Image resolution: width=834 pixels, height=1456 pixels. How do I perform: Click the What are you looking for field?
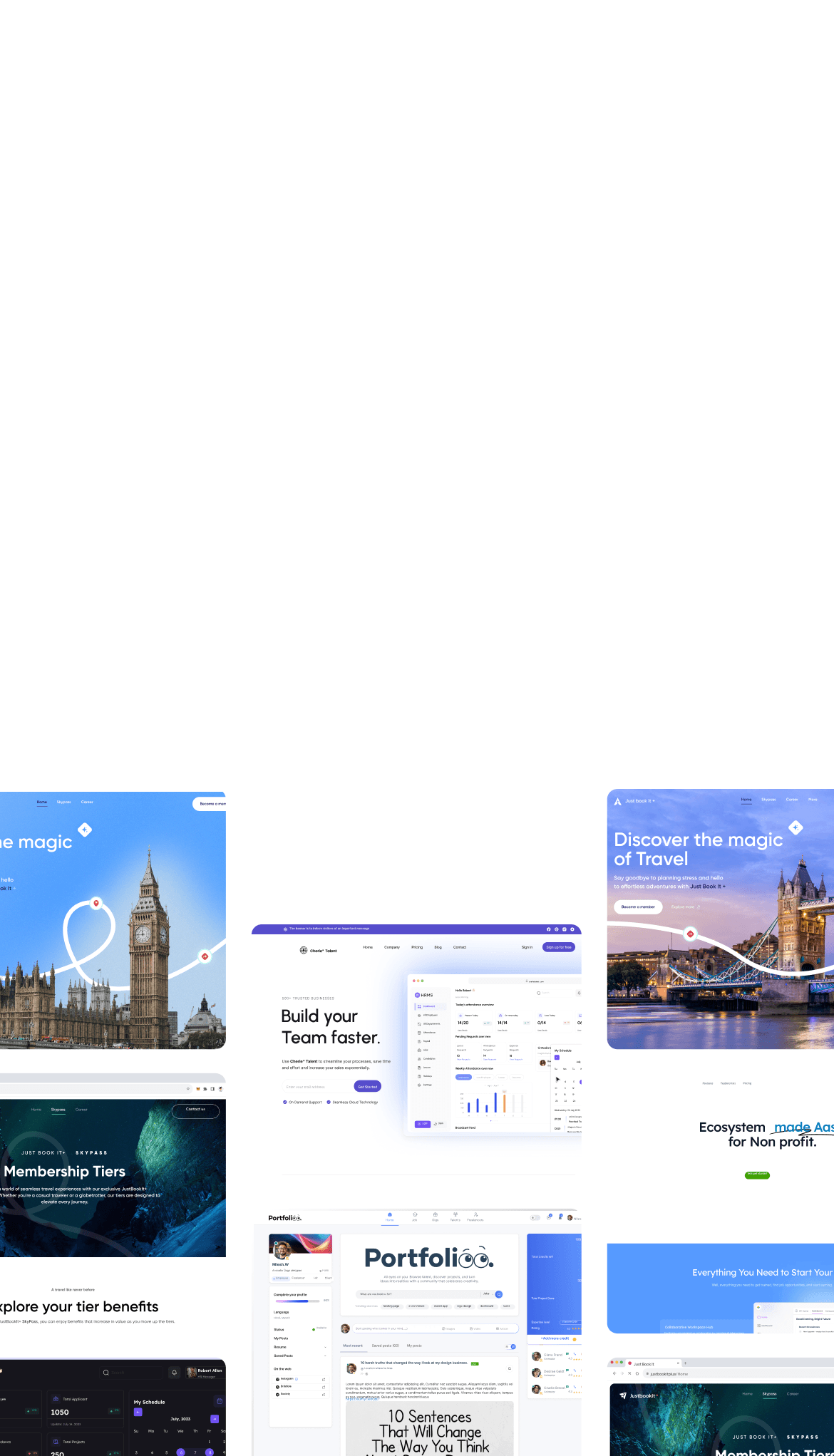[419, 1294]
